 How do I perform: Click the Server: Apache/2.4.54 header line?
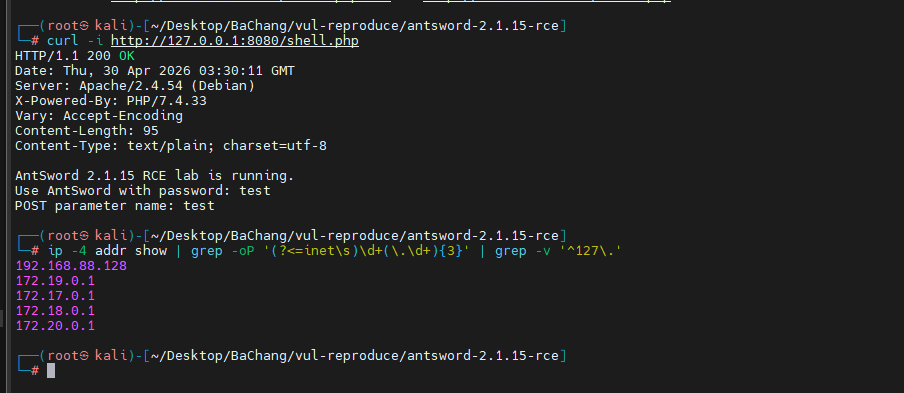click(135, 86)
